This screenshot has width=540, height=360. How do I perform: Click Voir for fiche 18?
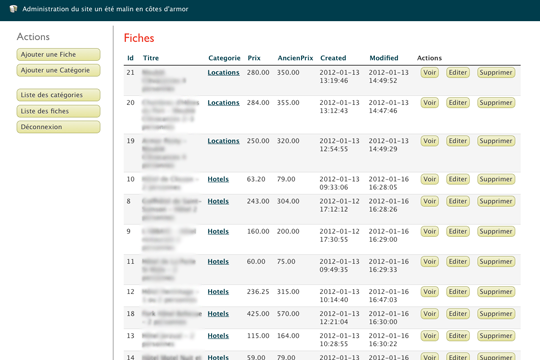click(x=429, y=314)
